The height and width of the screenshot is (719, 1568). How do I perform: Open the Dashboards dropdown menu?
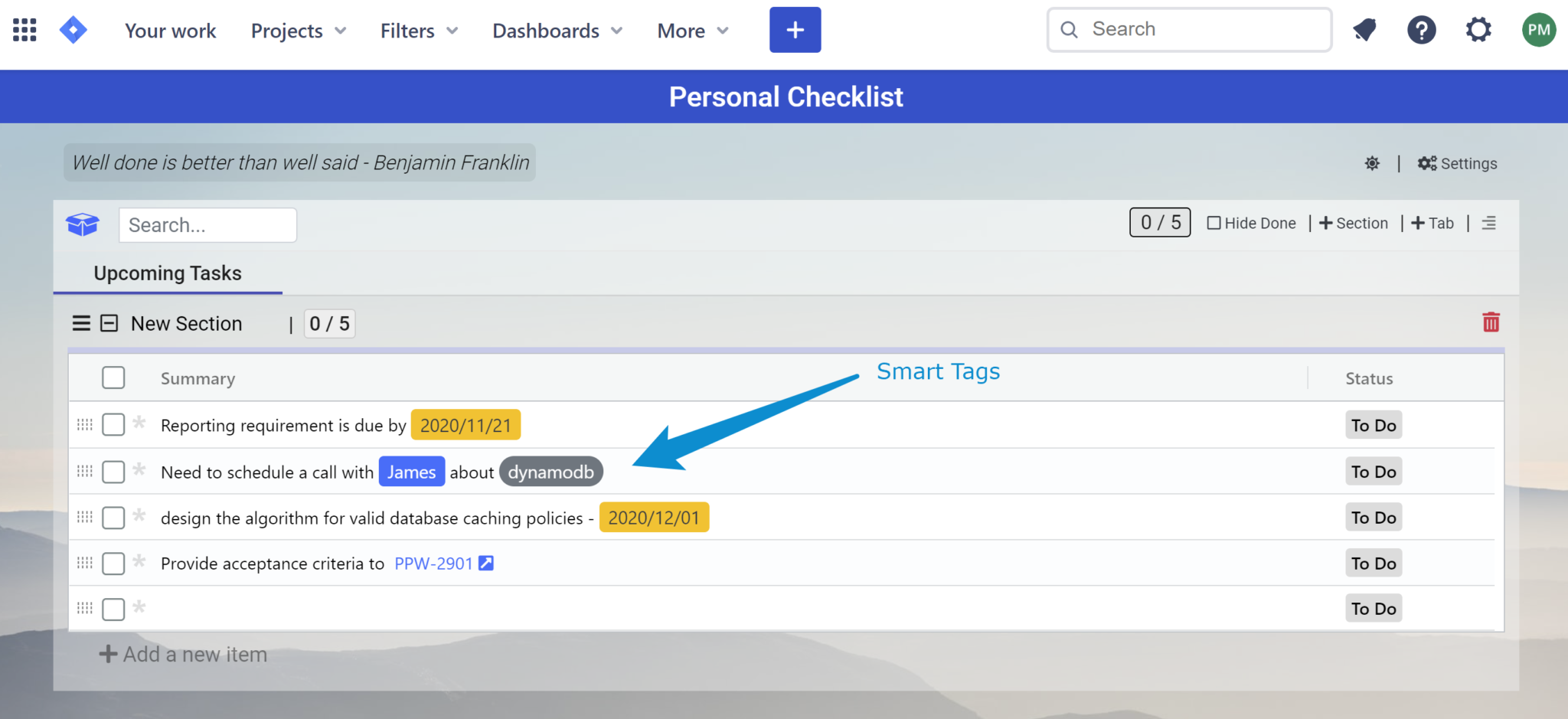[557, 31]
